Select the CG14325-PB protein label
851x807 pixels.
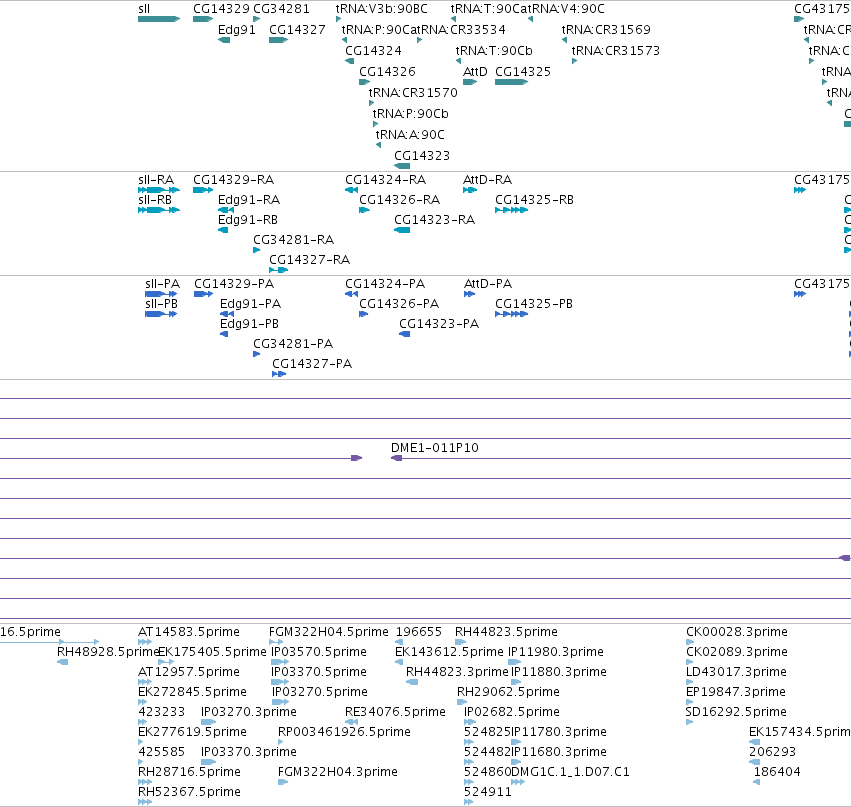point(534,304)
